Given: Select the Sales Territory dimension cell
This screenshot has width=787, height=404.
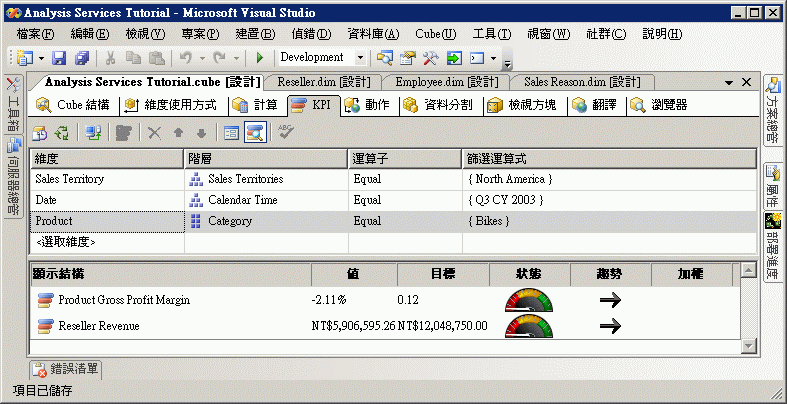Looking at the screenshot, I should pos(107,179).
